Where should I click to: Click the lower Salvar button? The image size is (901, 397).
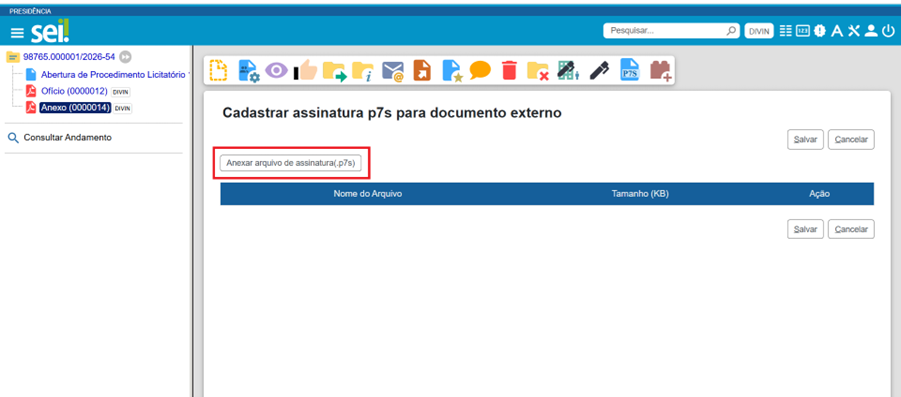pos(805,229)
